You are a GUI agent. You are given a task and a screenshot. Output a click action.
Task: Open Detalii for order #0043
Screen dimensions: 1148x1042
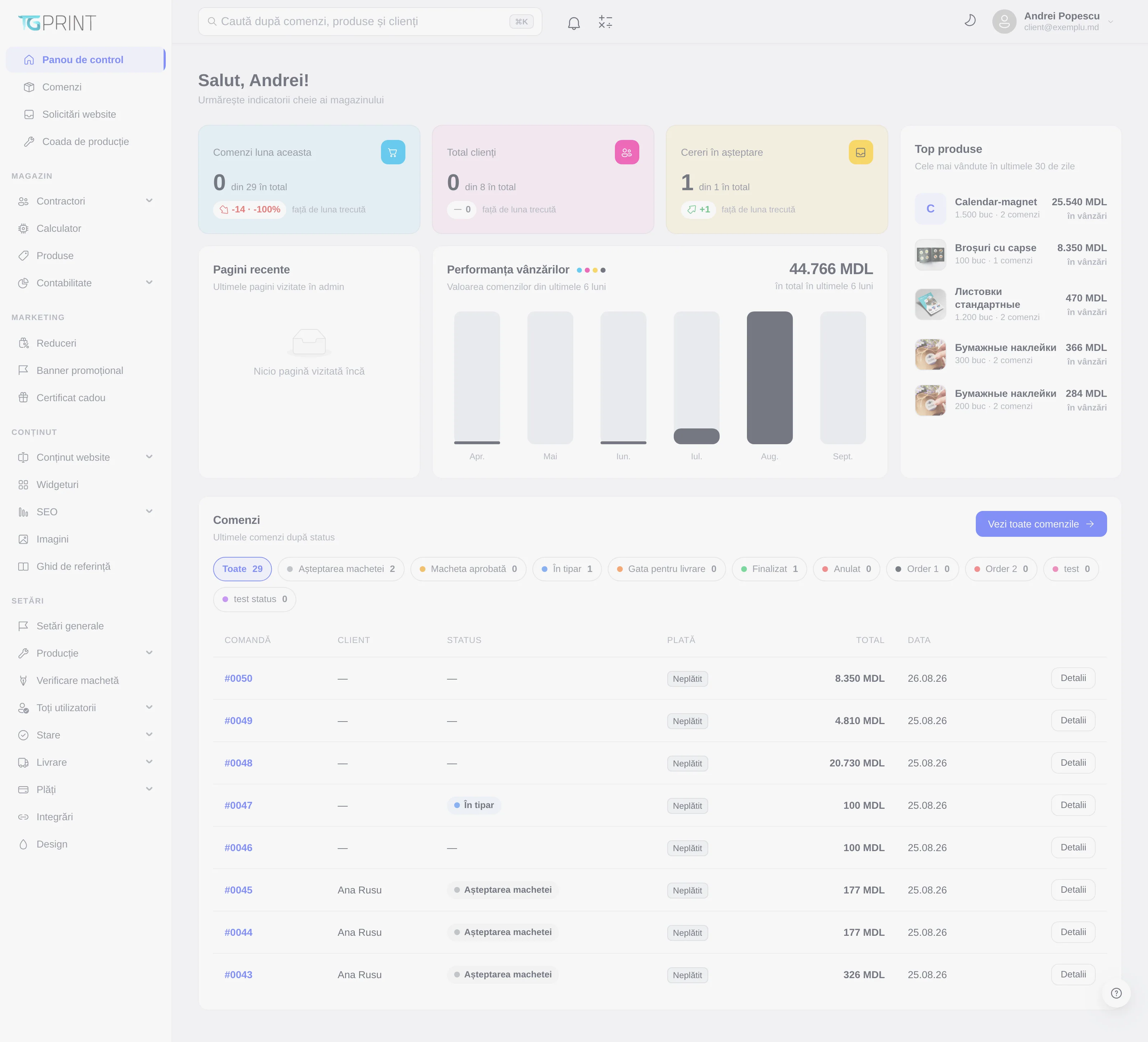1073,974
